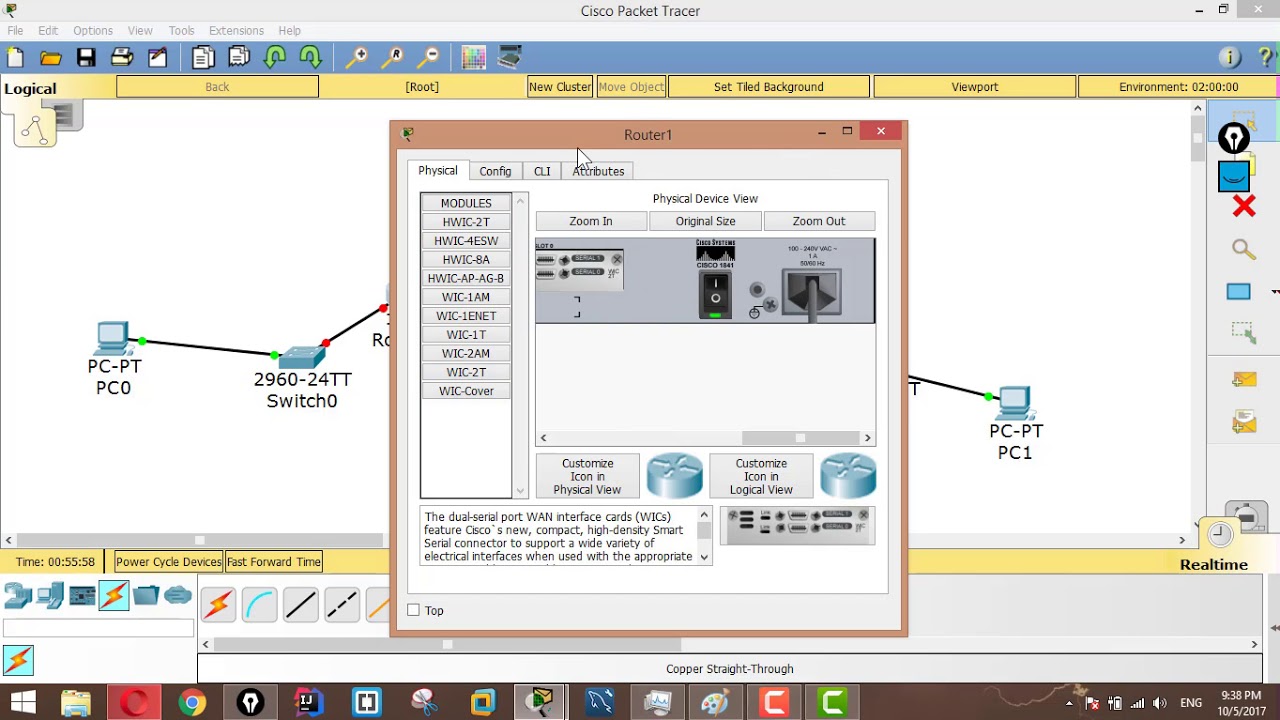Click the Redo arrow icon
Image resolution: width=1280 pixels, height=720 pixels.
point(311,58)
